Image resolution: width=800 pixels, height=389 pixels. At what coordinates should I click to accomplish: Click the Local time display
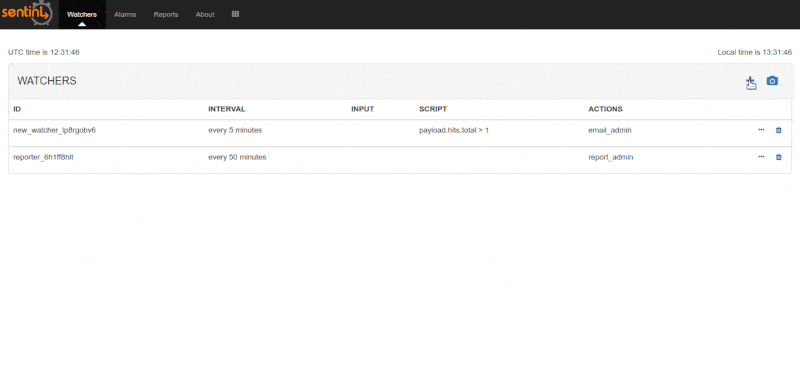[755, 52]
